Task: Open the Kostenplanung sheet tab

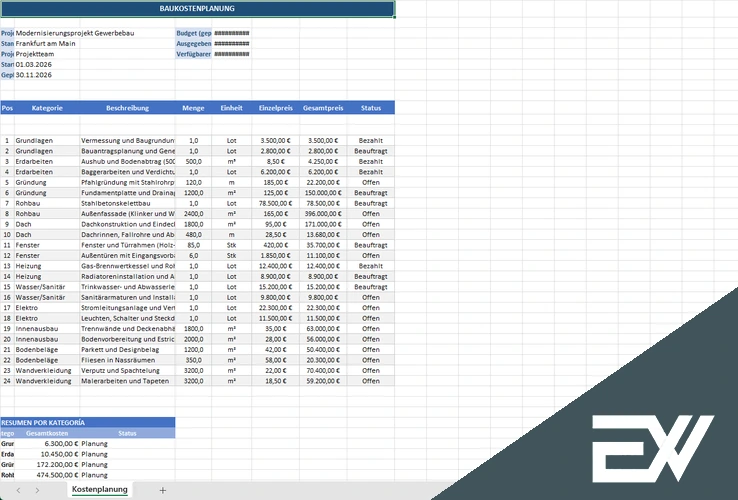Action: point(100,490)
